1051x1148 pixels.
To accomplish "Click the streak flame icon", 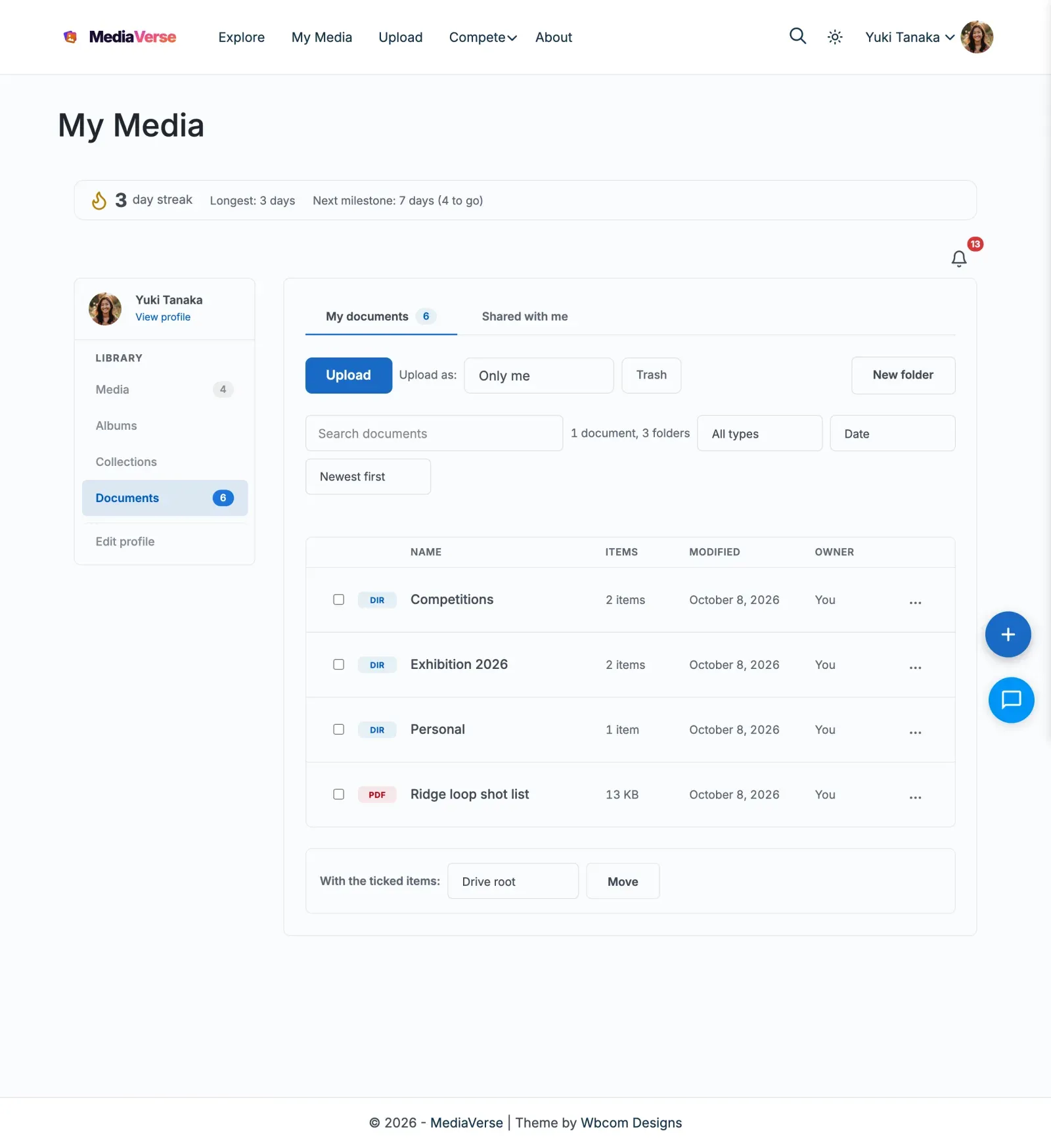I will coord(99,200).
